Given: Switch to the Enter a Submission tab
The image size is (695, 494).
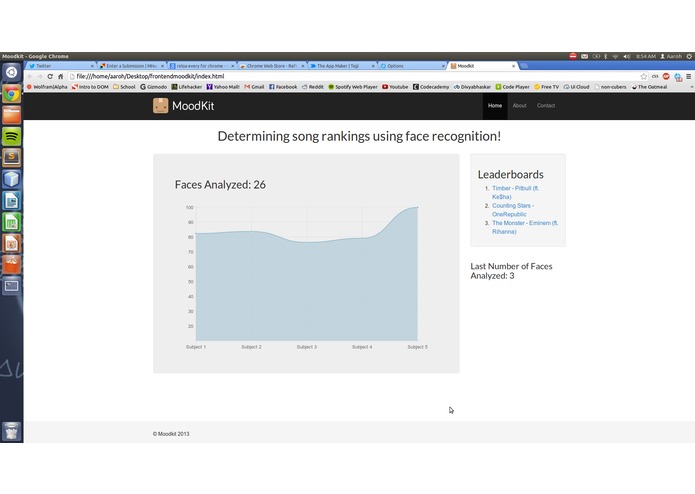Looking at the screenshot, I should point(131,66).
